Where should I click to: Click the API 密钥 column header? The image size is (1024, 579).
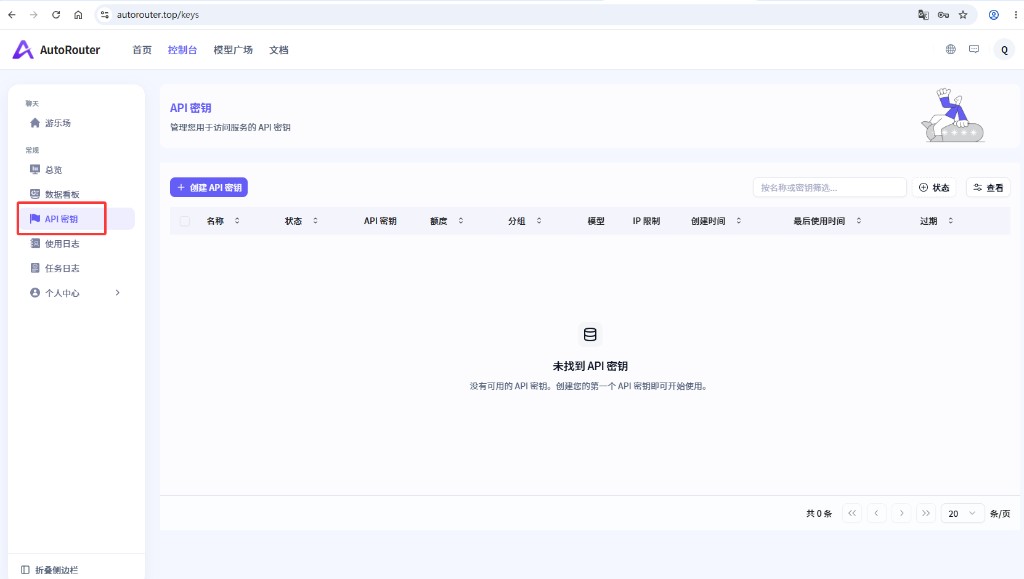(x=380, y=221)
